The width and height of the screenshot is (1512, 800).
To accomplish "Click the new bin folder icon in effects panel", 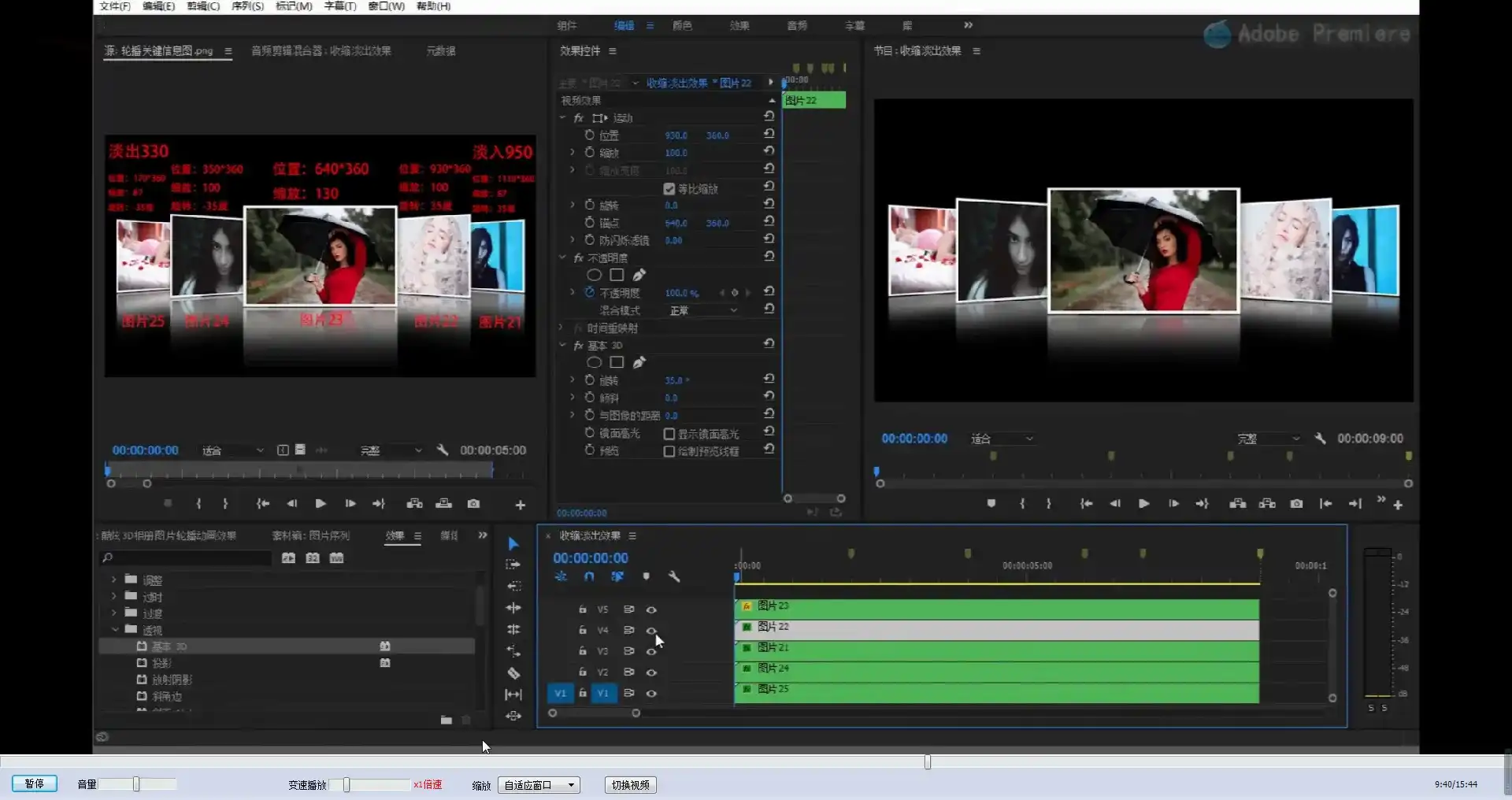I will click(x=447, y=720).
